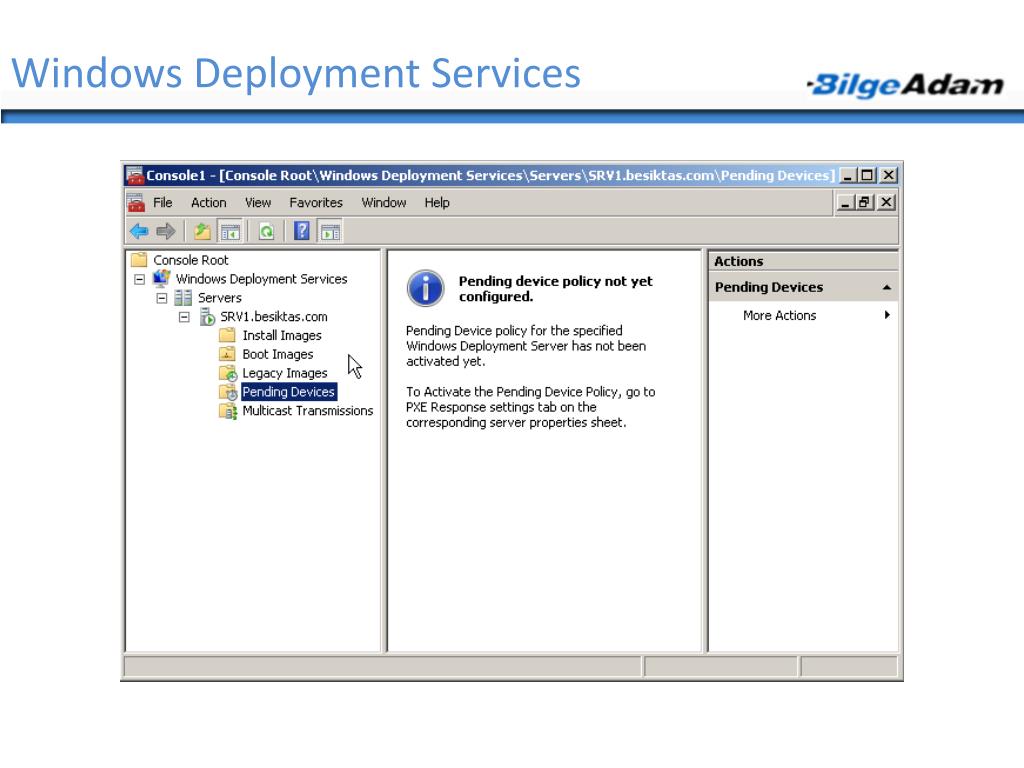Viewport: 1024px width, 768px height.
Task: Click 'To Activate the Pending Device Policy' paragraph
Action: point(530,408)
